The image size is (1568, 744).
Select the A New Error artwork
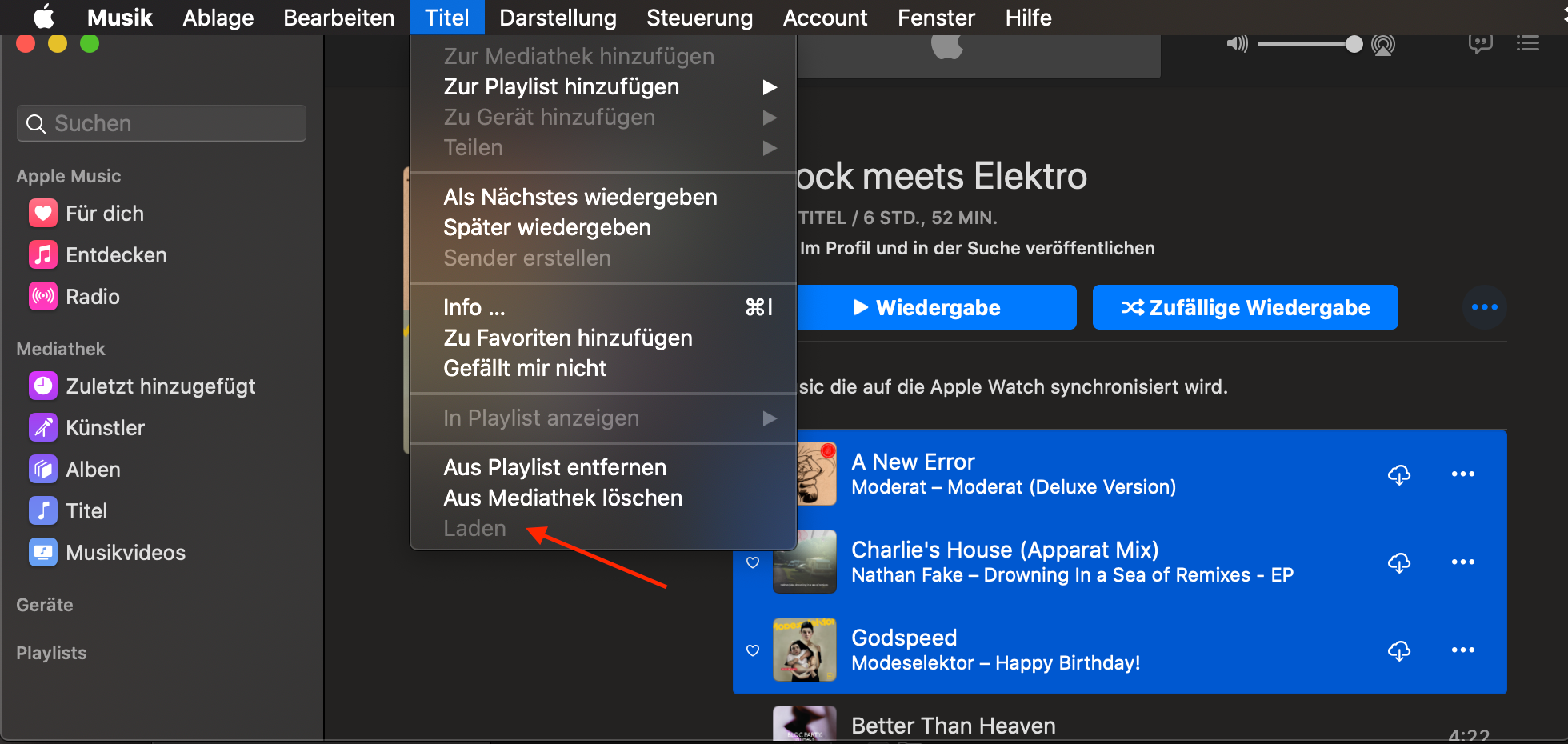pyautogui.click(x=817, y=474)
